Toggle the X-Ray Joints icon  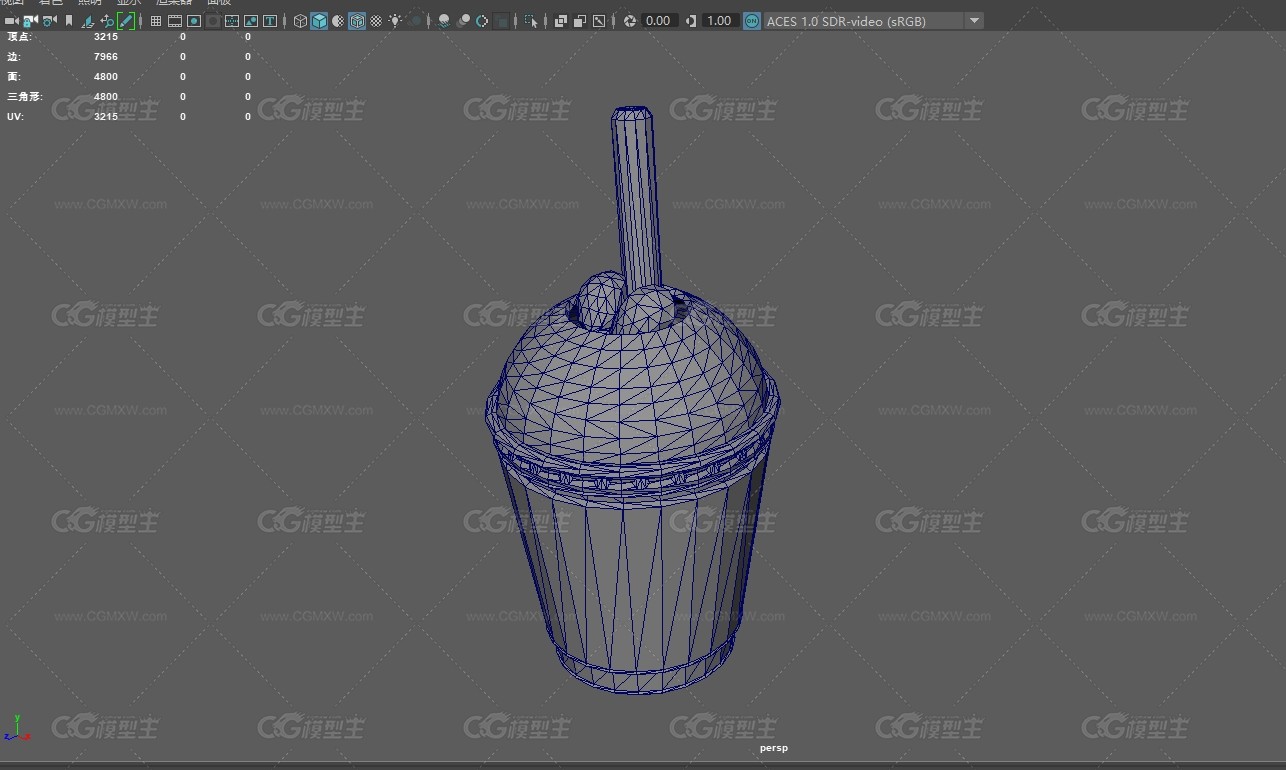click(599, 20)
